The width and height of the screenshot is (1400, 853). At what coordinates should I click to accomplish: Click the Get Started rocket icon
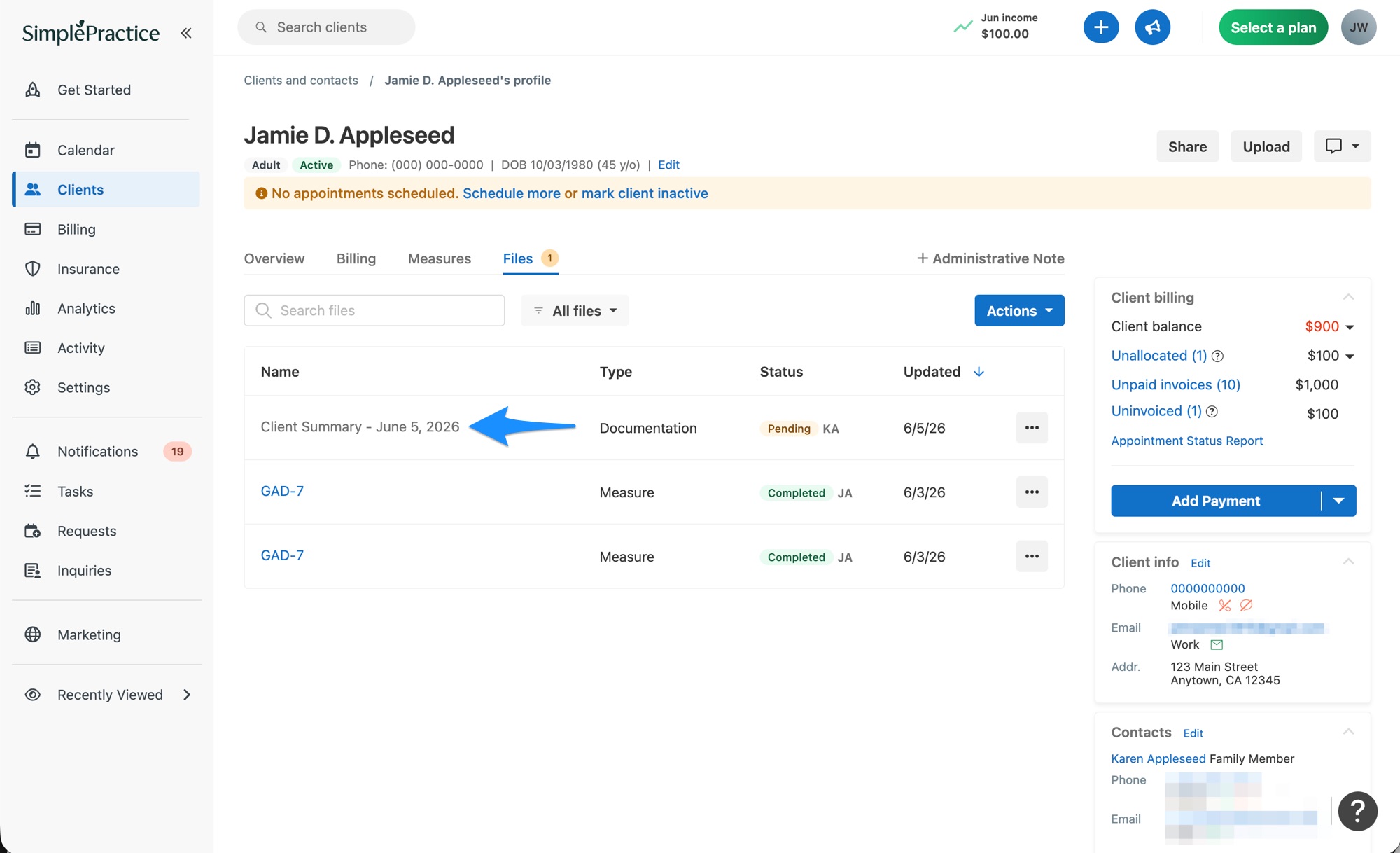coord(33,90)
